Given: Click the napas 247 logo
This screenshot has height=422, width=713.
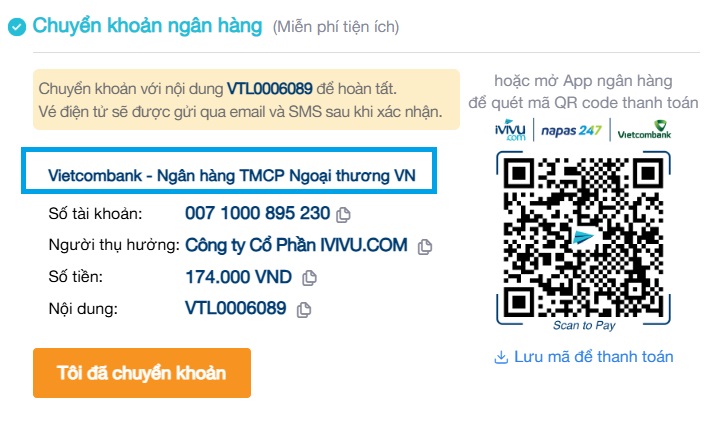Looking at the screenshot, I should (571, 131).
